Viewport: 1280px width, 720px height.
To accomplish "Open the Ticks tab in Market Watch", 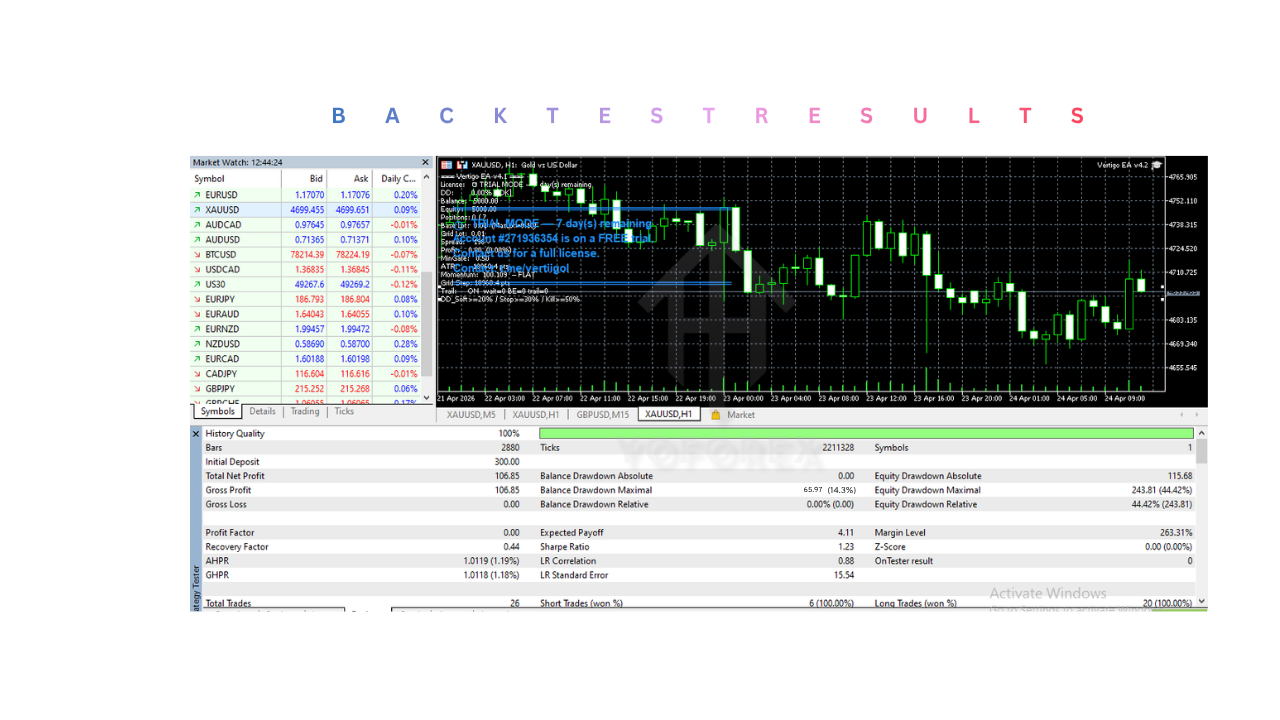I will click(x=344, y=412).
